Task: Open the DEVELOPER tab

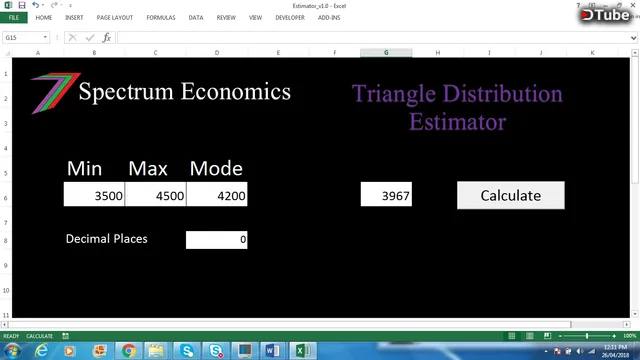Action: (x=290, y=18)
